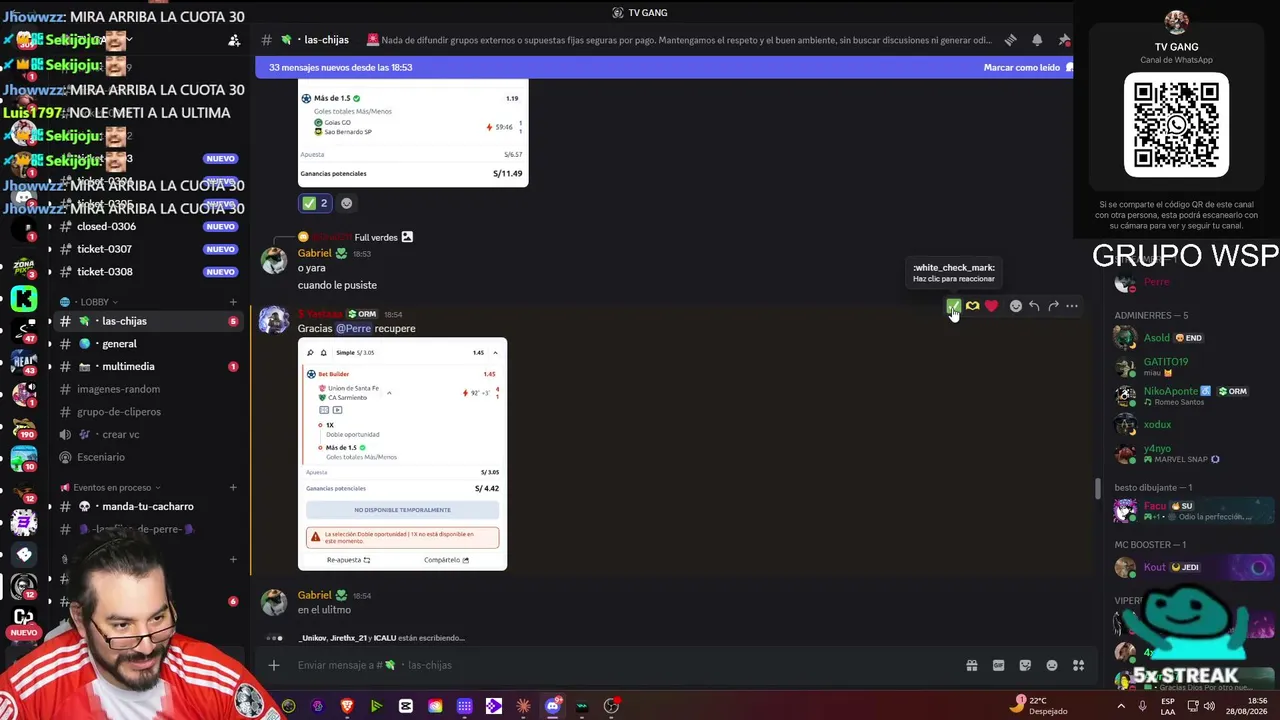Open the grupo-de-cliperos channel

pos(150,412)
